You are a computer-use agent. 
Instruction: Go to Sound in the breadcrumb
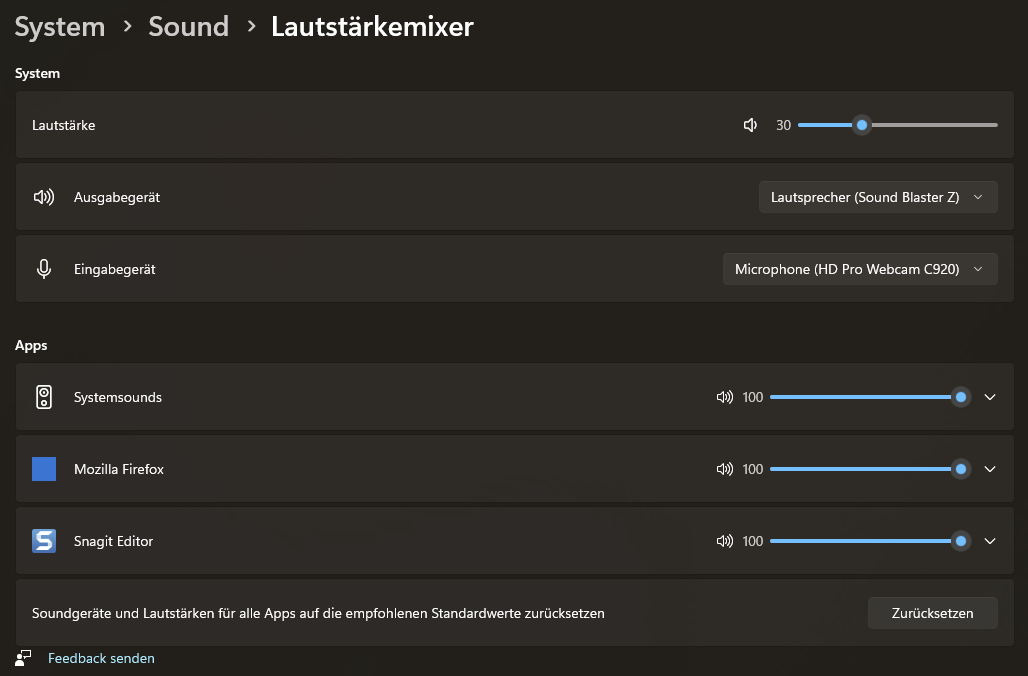tap(188, 26)
